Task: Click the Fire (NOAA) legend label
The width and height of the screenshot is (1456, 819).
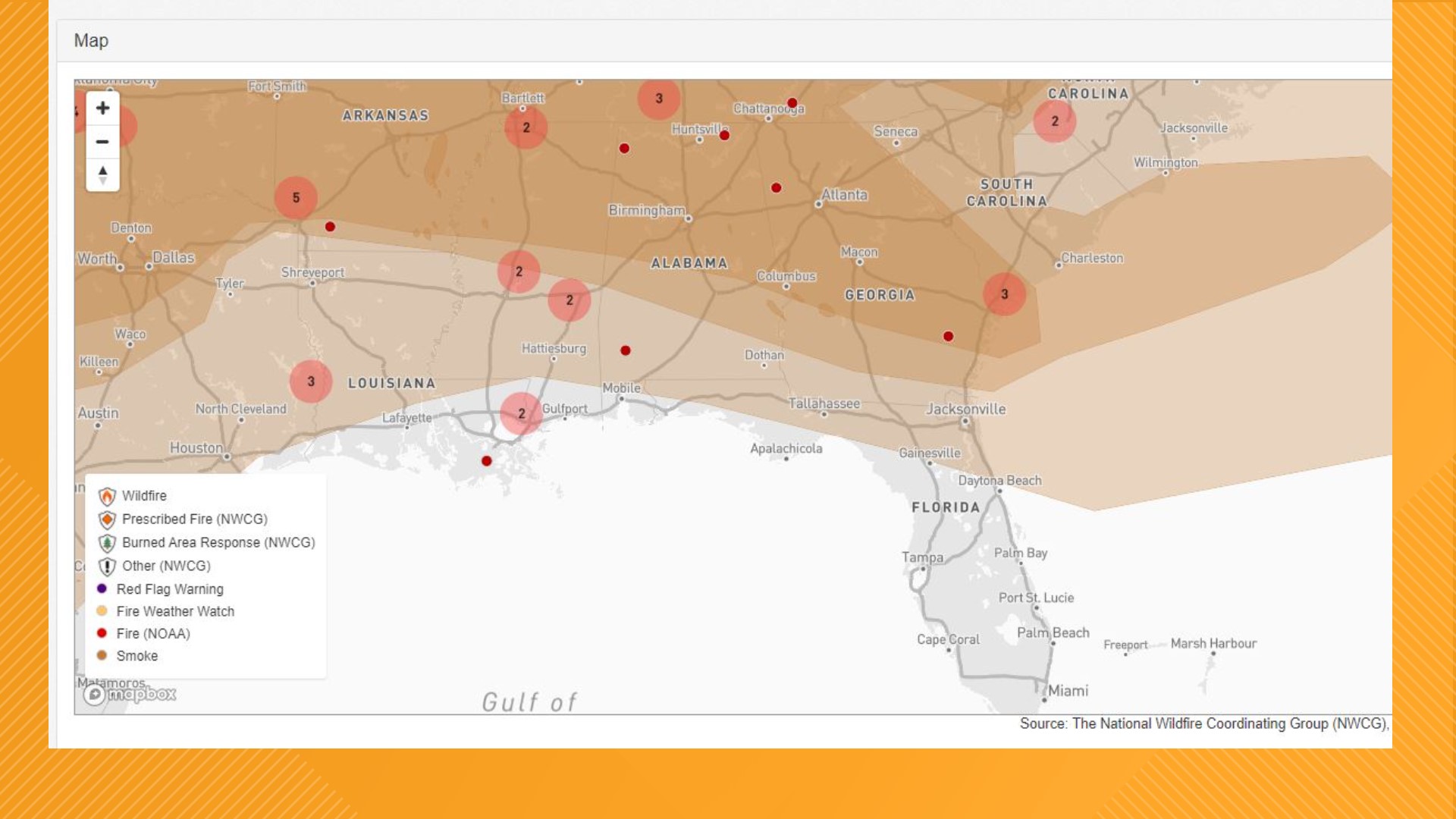Action: pyautogui.click(x=153, y=634)
